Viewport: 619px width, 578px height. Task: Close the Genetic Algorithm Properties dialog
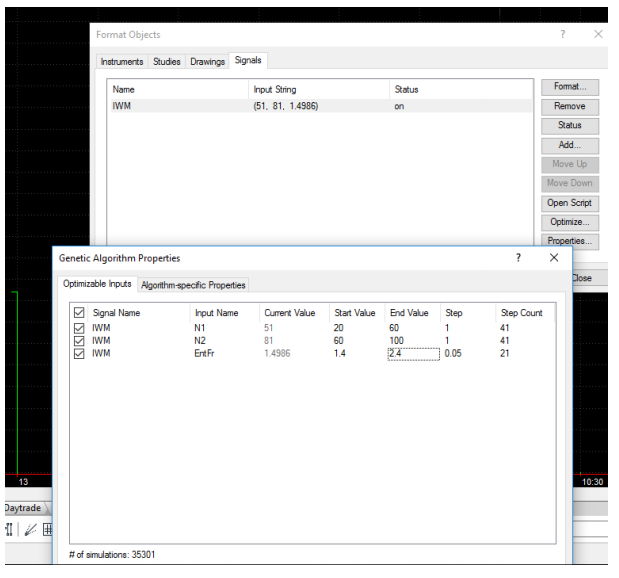tap(554, 258)
